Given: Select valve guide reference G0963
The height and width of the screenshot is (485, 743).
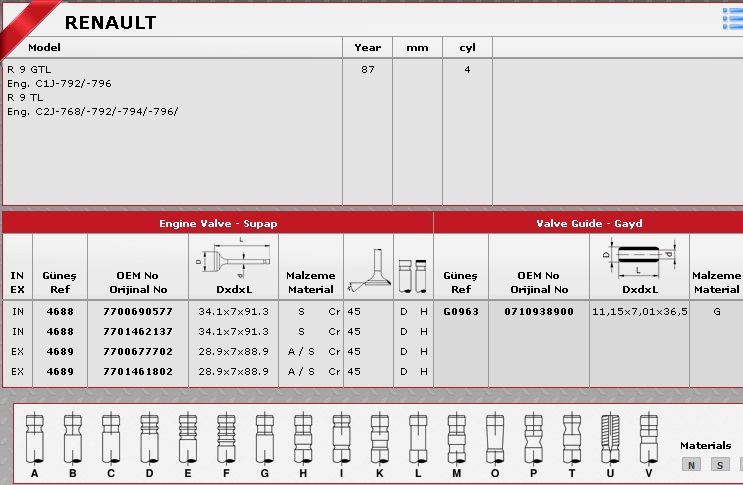Looking at the screenshot, I should click(x=460, y=312).
